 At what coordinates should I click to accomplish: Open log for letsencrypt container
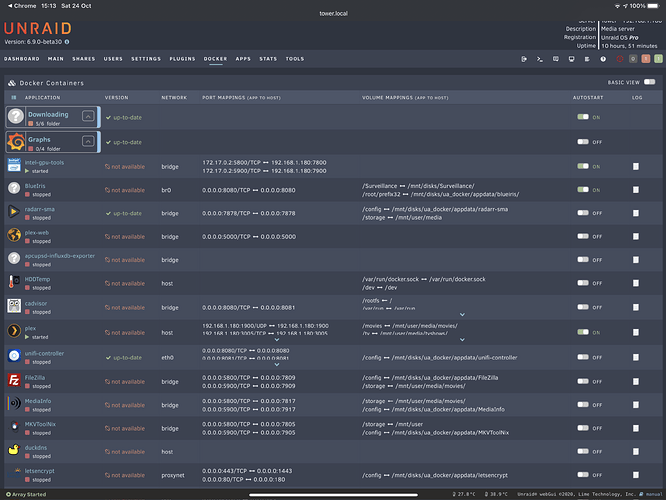coord(636,475)
